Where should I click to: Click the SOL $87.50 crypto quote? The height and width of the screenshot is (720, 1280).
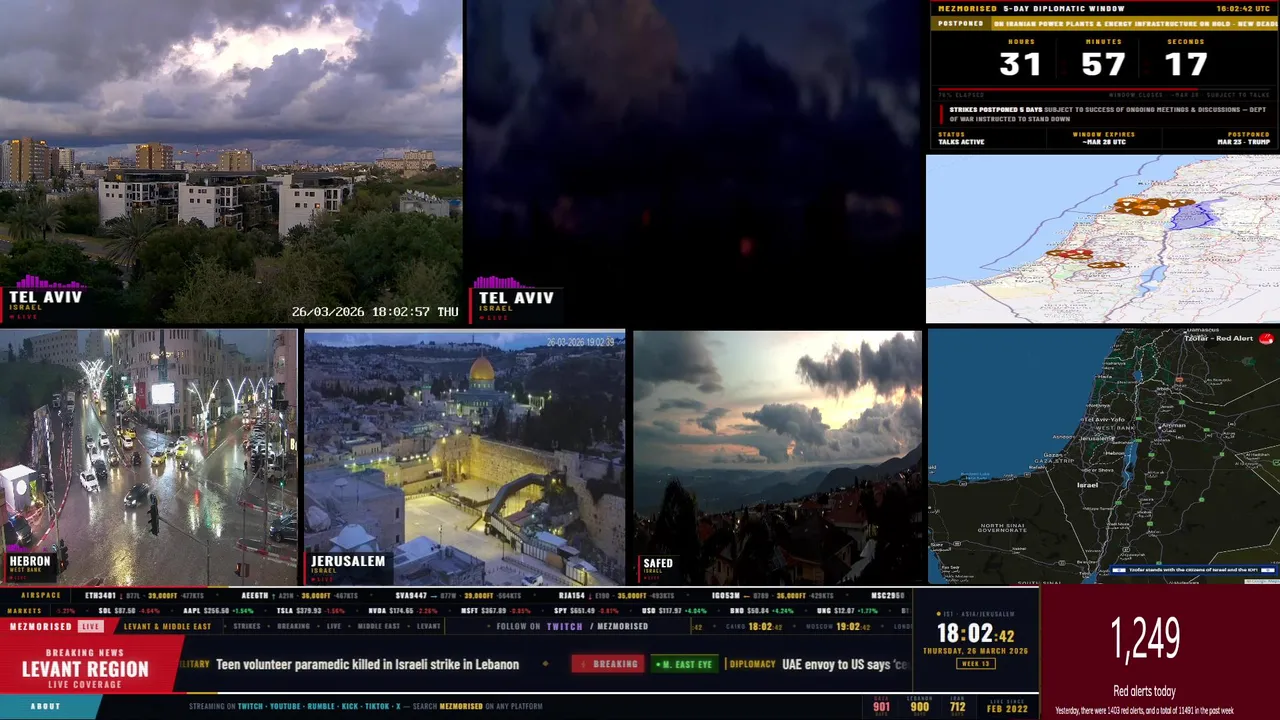click(x=129, y=610)
